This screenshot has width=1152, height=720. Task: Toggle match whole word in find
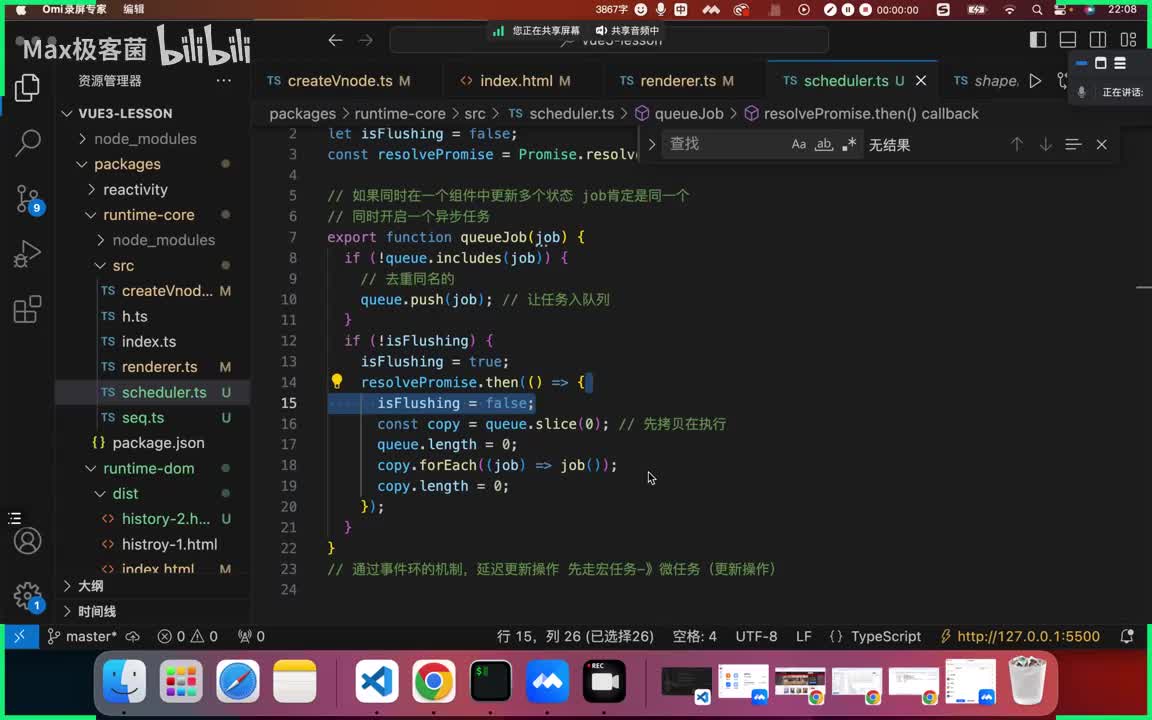point(824,144)
